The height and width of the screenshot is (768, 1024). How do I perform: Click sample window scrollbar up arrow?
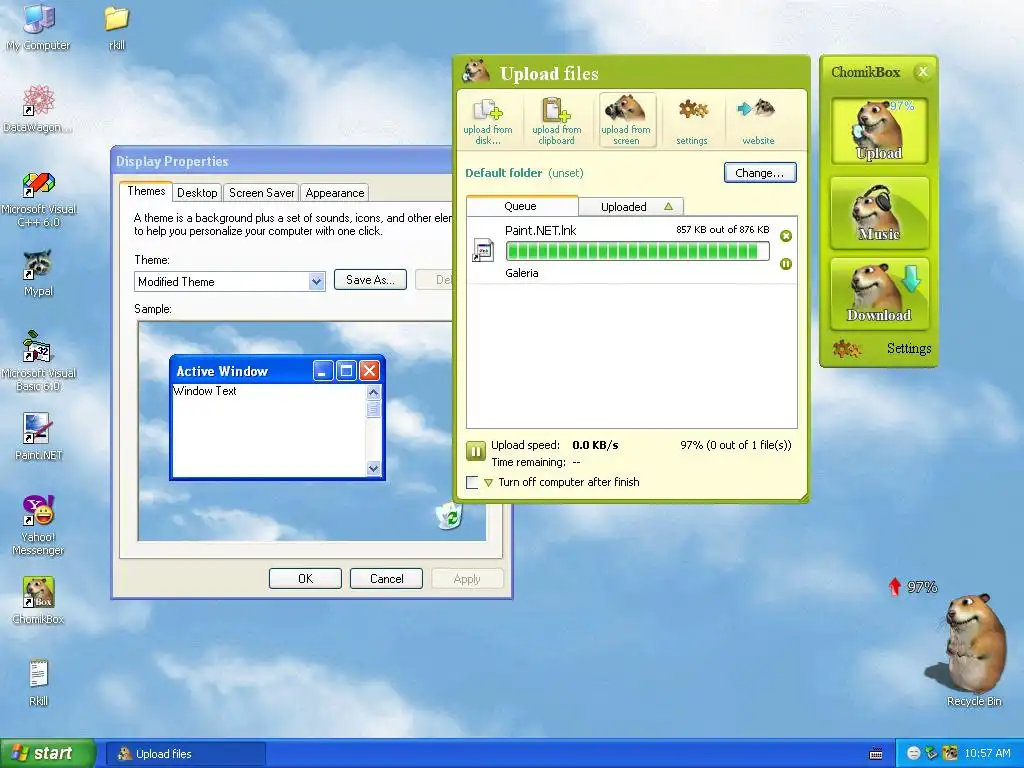tap(374, 392)
